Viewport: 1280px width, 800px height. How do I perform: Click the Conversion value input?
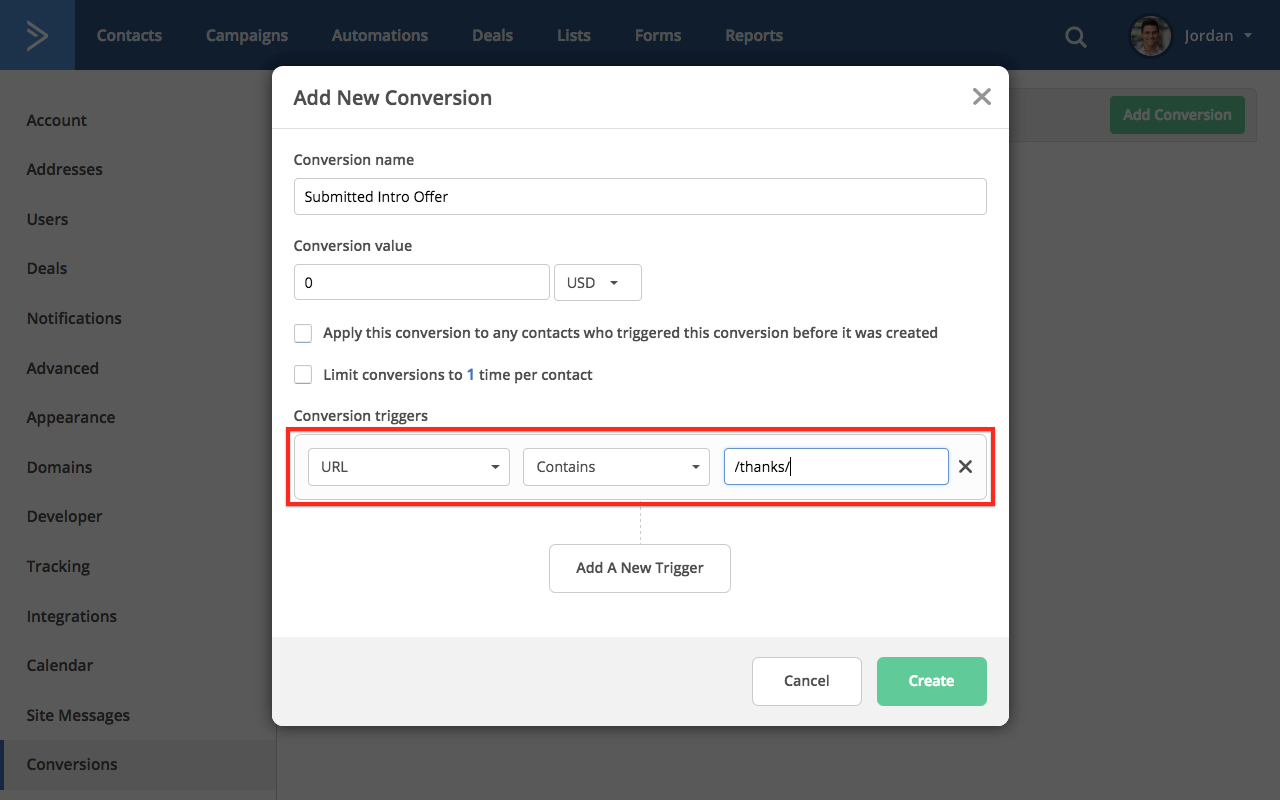pos(421,283)
